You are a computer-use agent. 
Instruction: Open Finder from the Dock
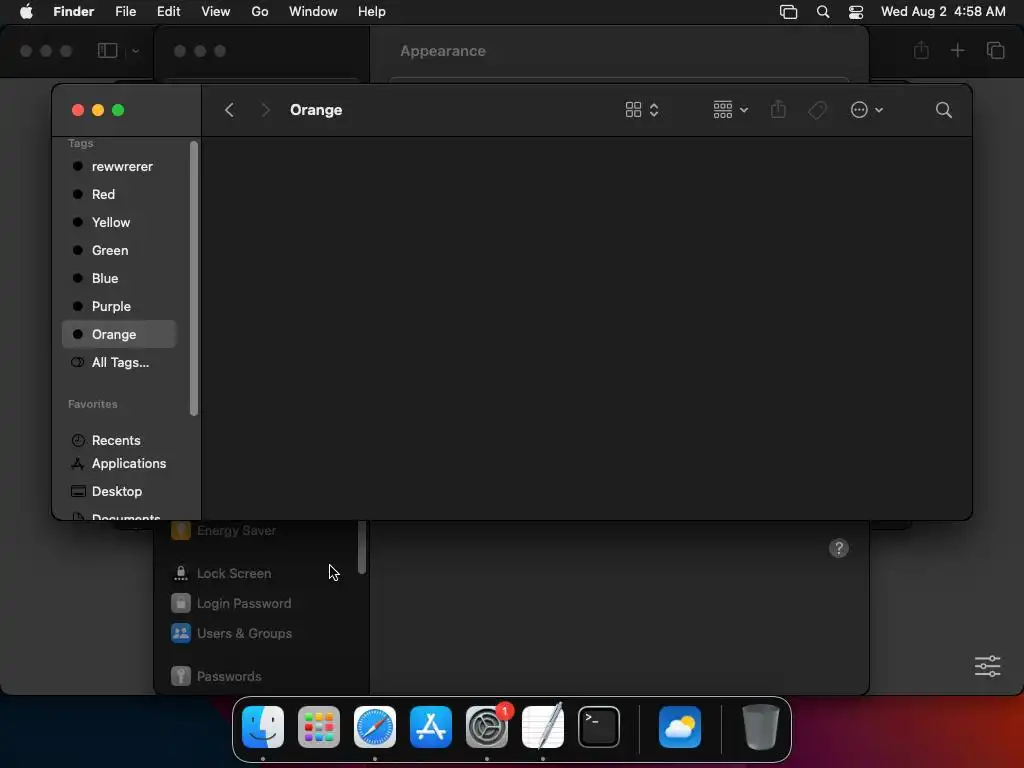[263, 727]
